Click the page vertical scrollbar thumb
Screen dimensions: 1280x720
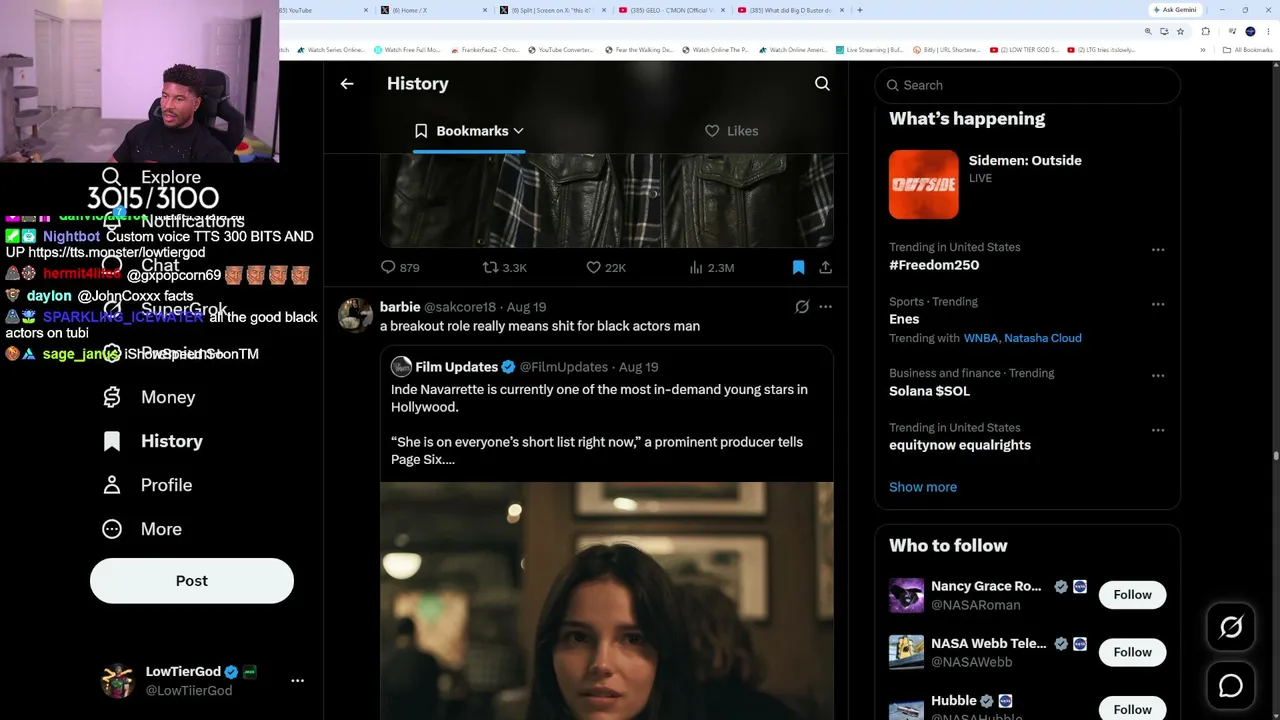pyautogui.click(x=1275, y=456)
